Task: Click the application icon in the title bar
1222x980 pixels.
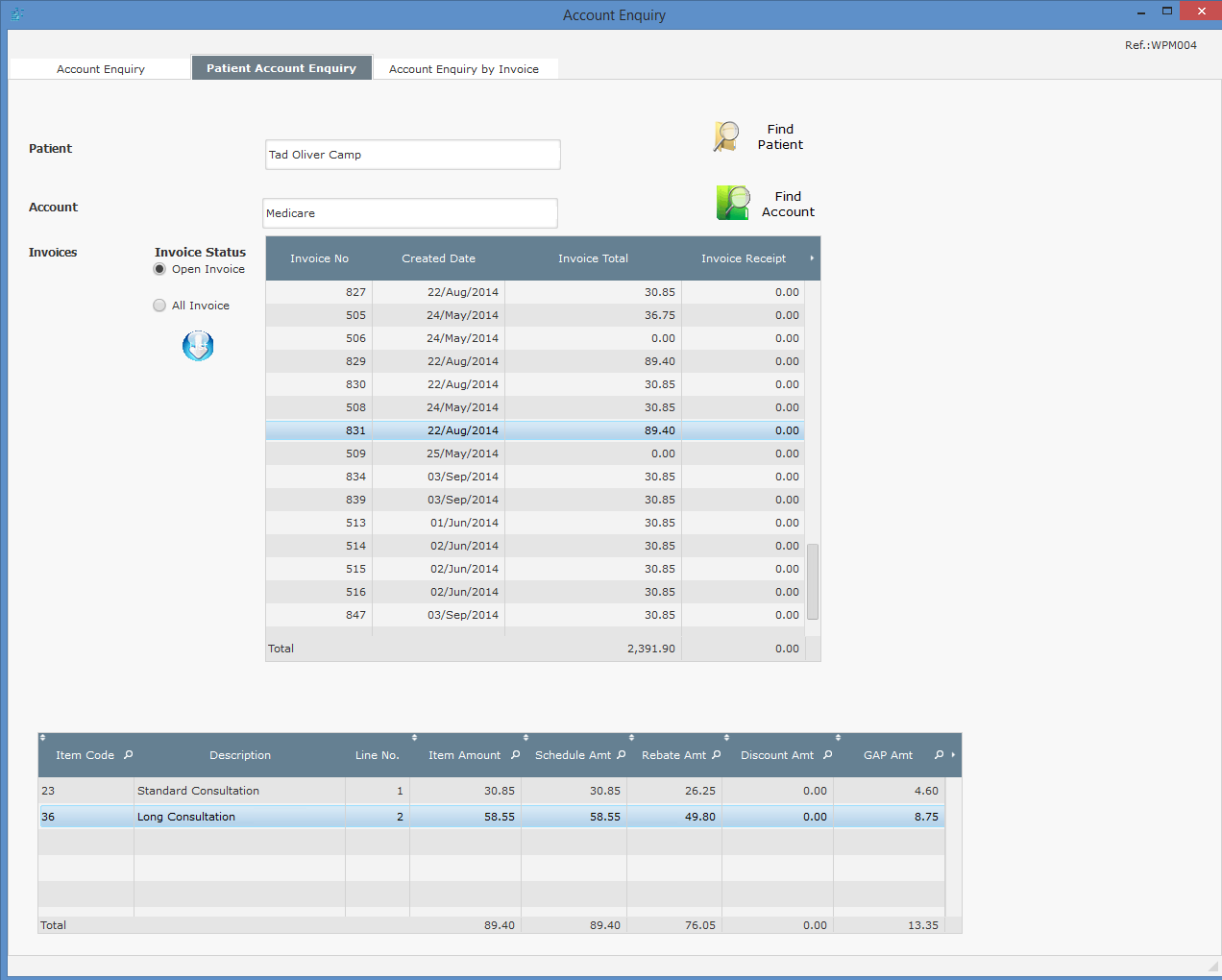Action: point(17,14)
